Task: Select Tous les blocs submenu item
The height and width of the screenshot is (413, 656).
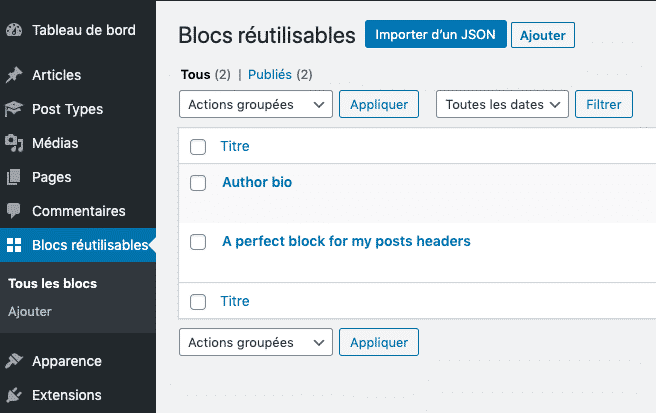Action: tap(53, 283)
